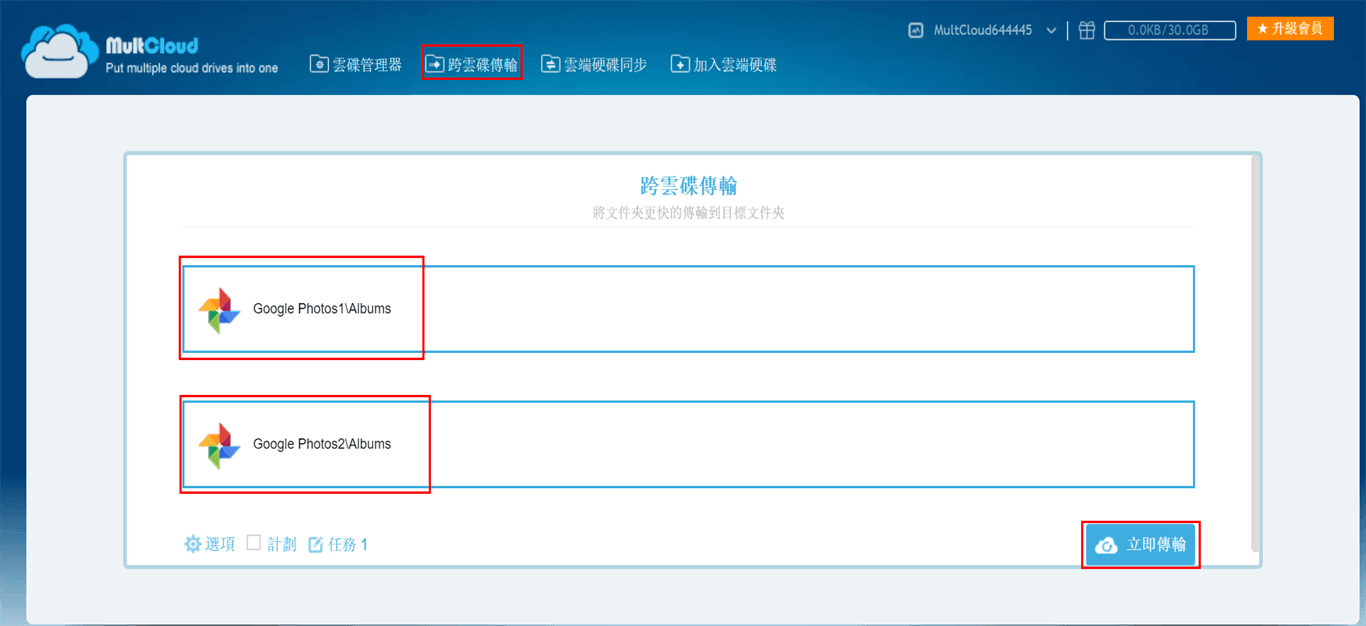
Task: Click the 雲端硬碟同步 sync icon
Action: coord(551,64)
